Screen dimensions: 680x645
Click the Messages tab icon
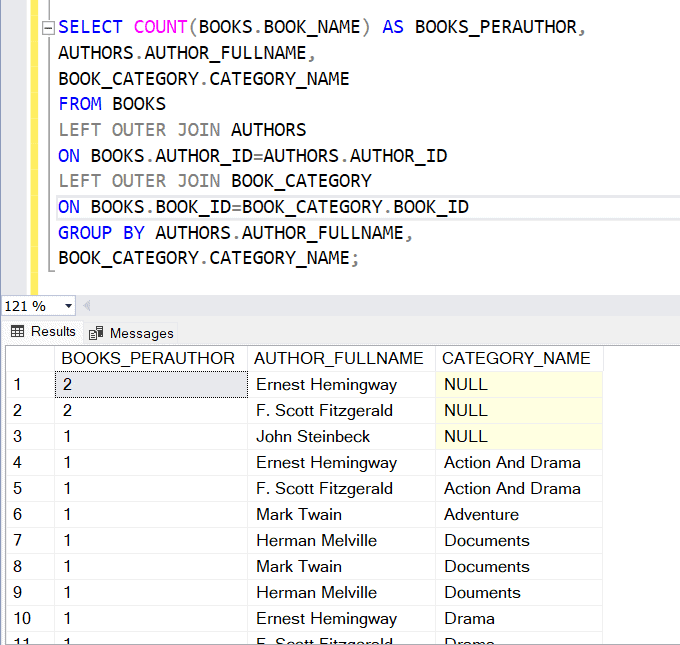point(96,333)
